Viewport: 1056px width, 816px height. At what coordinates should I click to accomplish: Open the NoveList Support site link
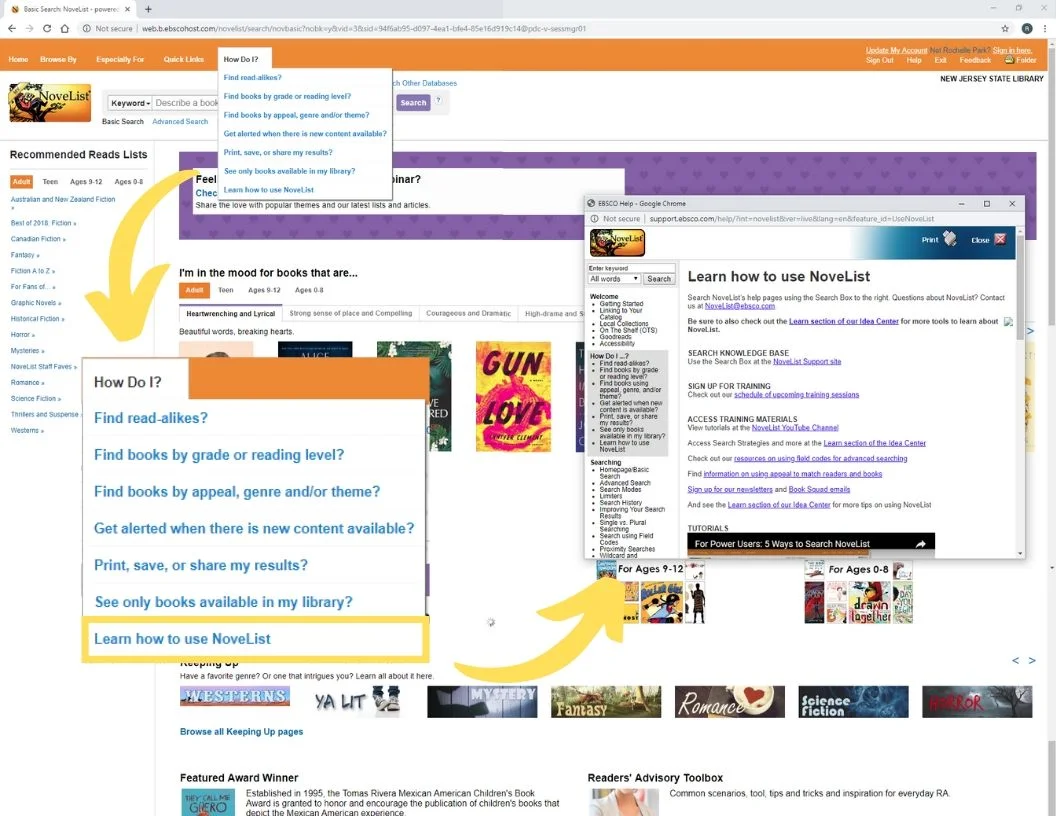click(807, 362)
